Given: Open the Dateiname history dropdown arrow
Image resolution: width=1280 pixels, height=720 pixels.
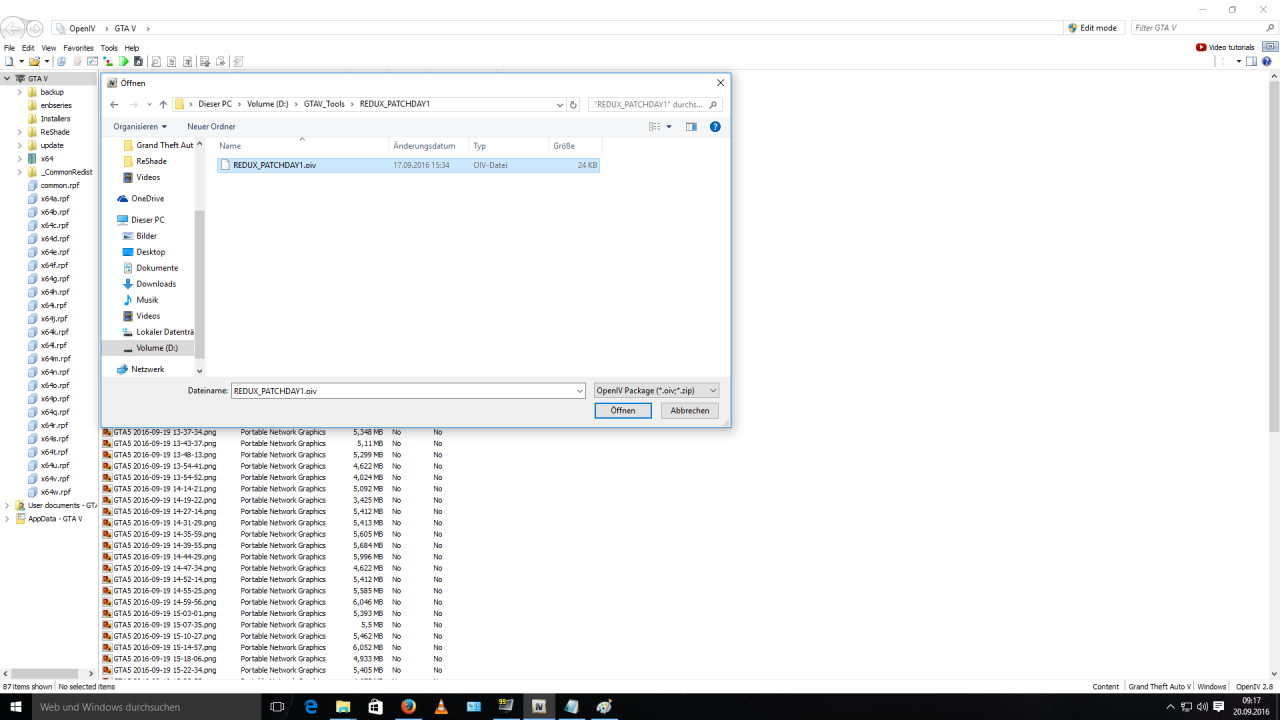Looking at the screenshot, I should tap(579, 391).
